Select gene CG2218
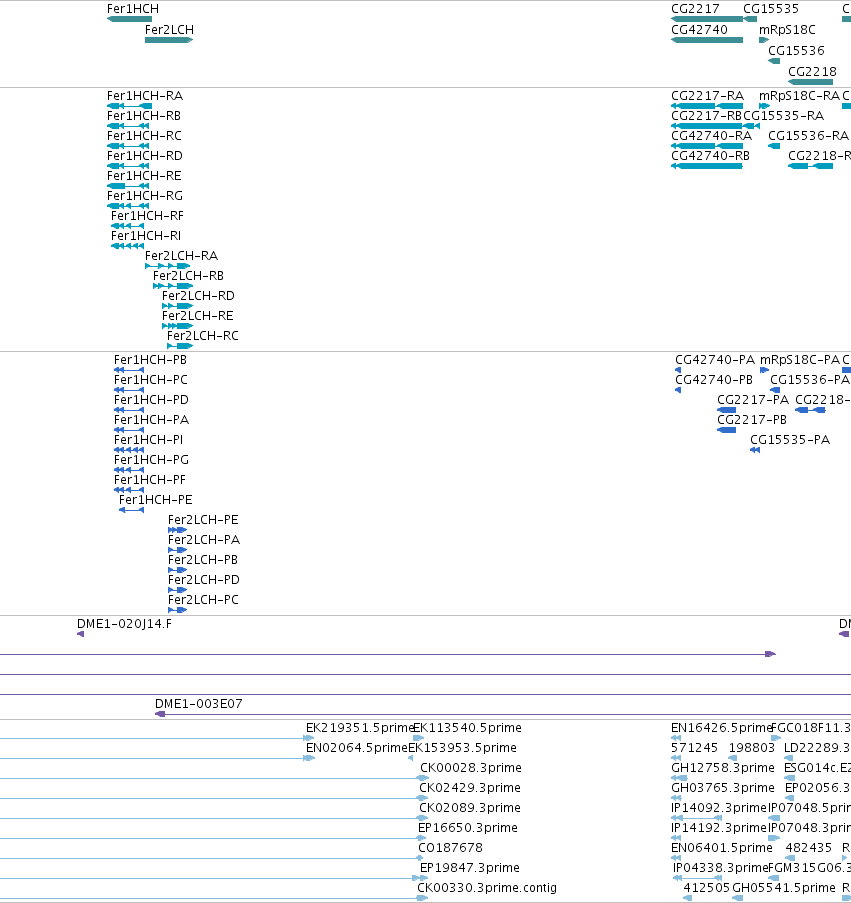This screenshot has height=903, width=851. [x=811, y=82]
